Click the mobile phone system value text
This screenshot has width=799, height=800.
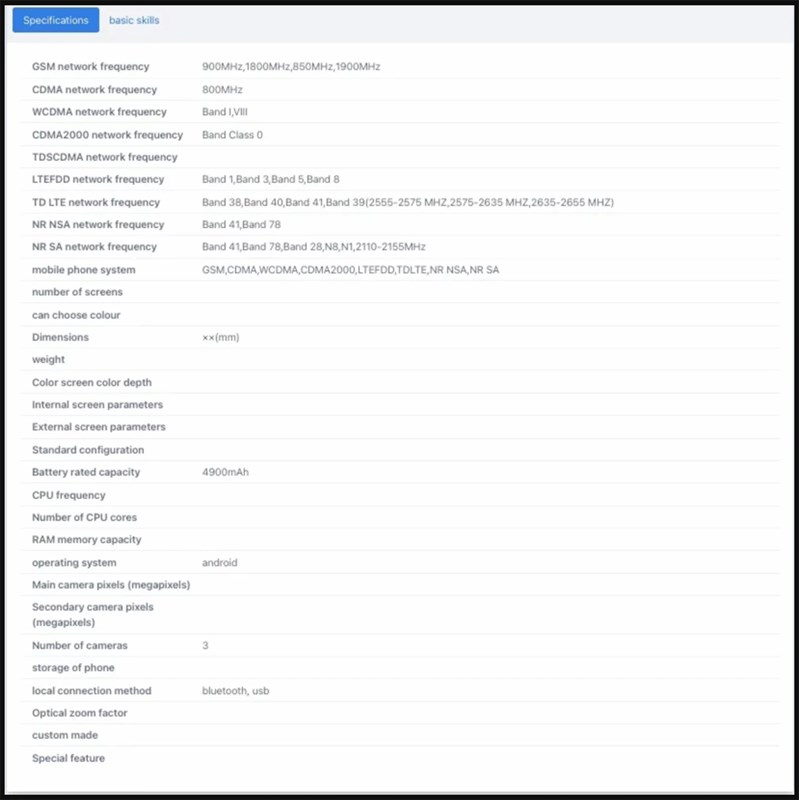350,270
